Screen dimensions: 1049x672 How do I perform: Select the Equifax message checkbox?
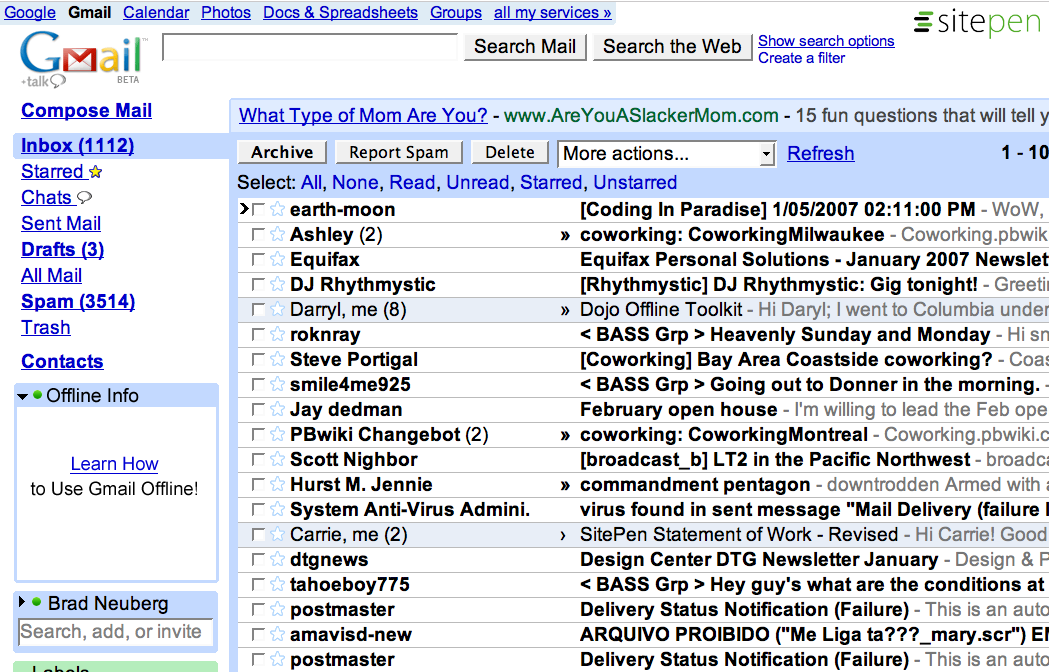(258, 259)
